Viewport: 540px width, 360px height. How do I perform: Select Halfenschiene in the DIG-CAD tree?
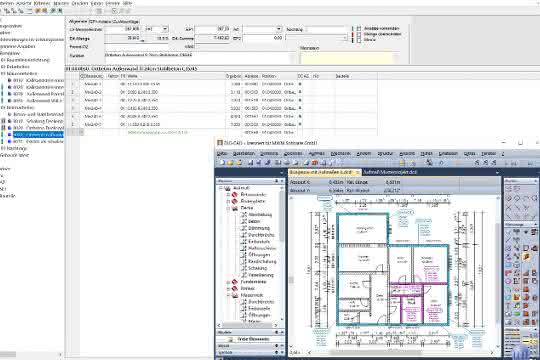point(262,248)
